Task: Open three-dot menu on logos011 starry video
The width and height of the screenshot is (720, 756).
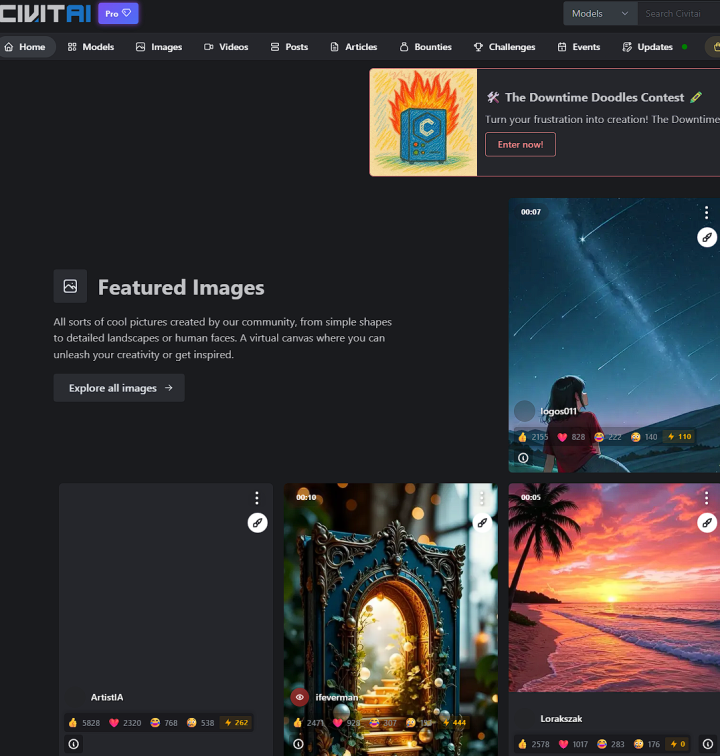Action: (x=706, y=213)
